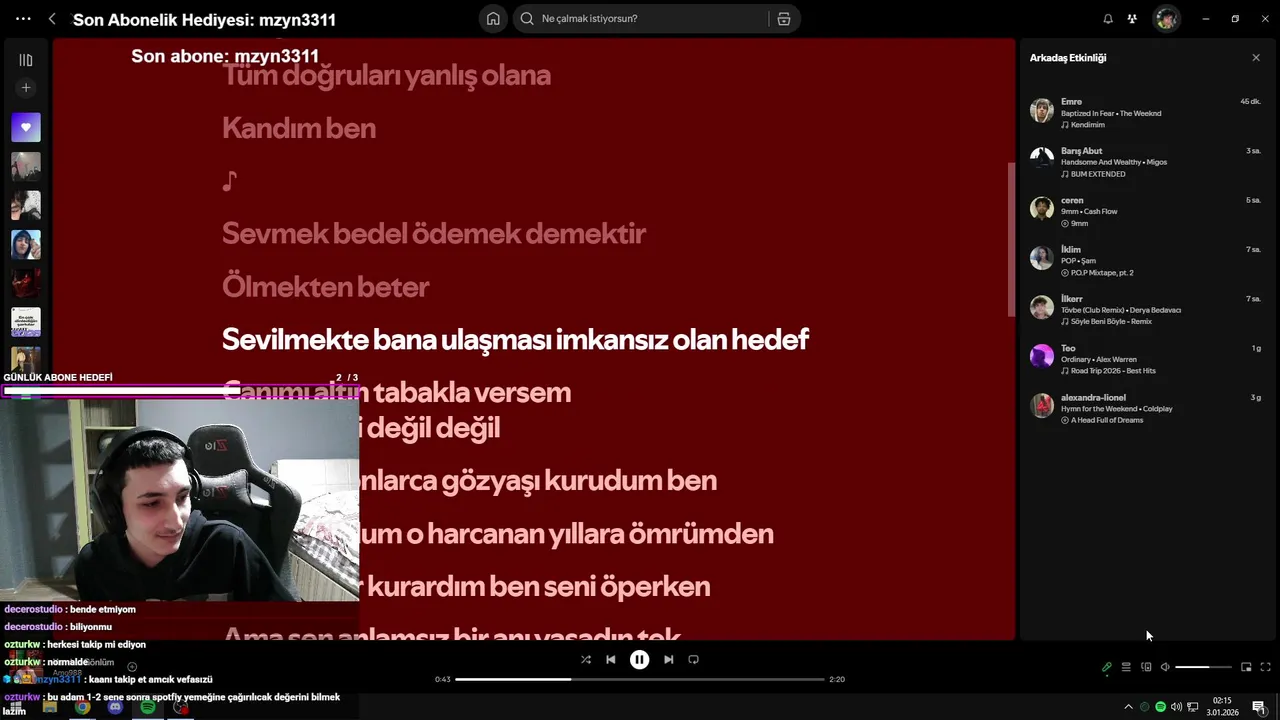The height and width of the screenshot is (720, 1280).
Task: Close the Arkadaş Etkinliği panel
Action: [1256, 58]
